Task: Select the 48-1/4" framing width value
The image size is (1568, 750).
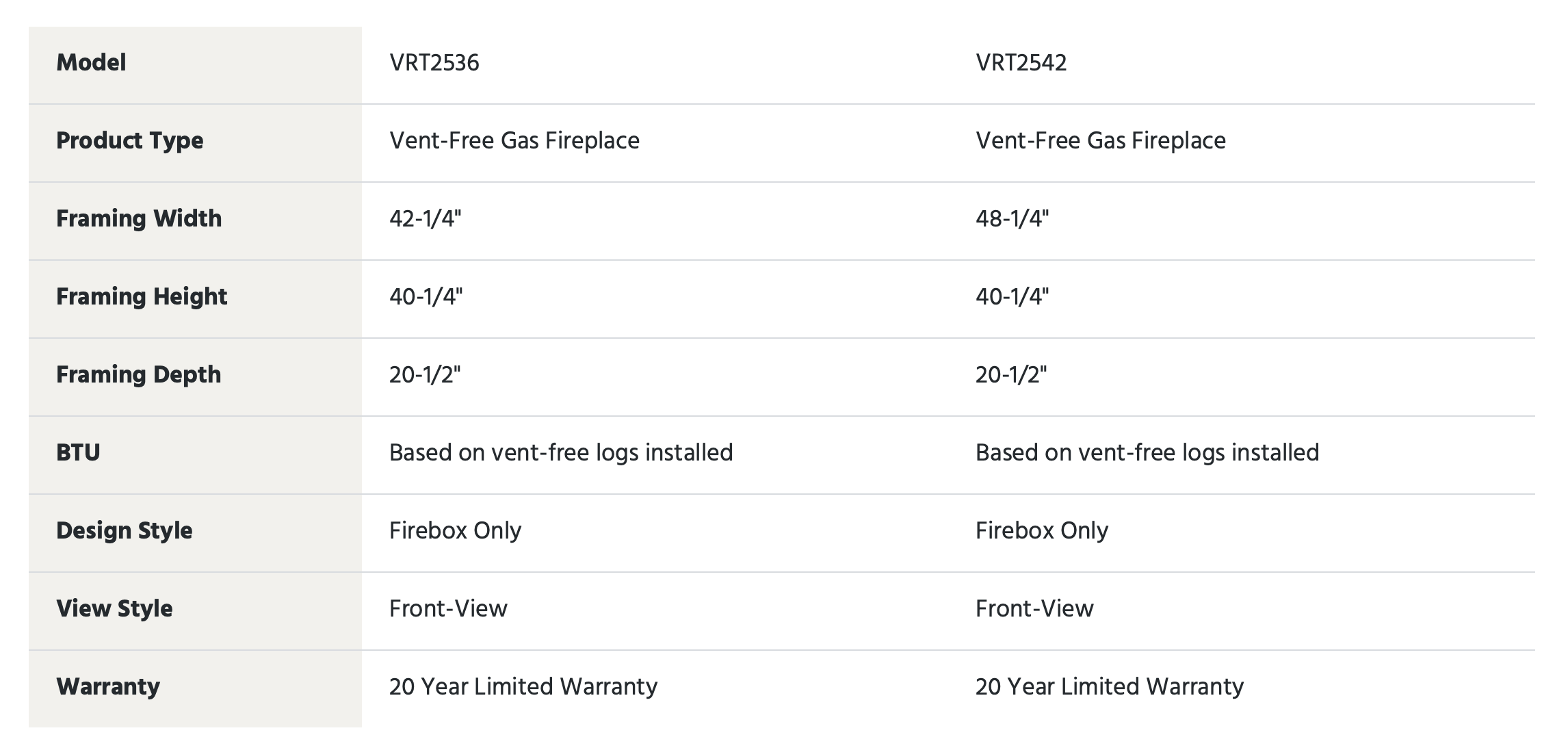Action: tap(1012, 219)
